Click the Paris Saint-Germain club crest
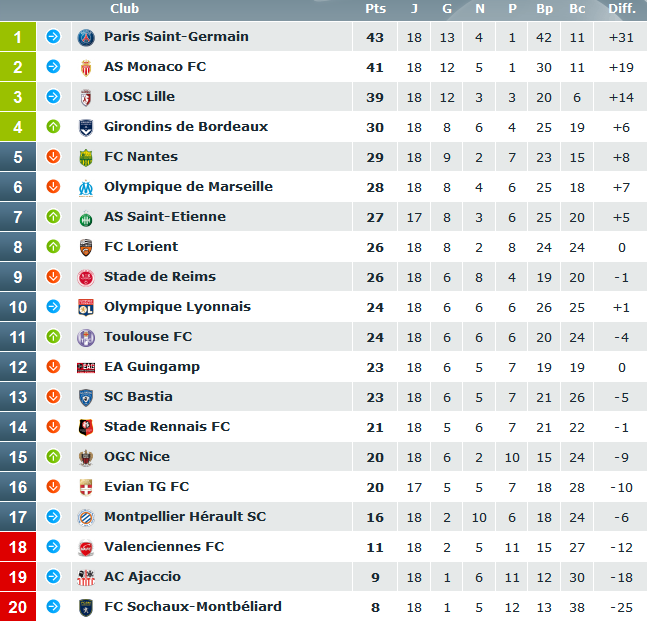This screenshot has height=621, width=647. 86,38
